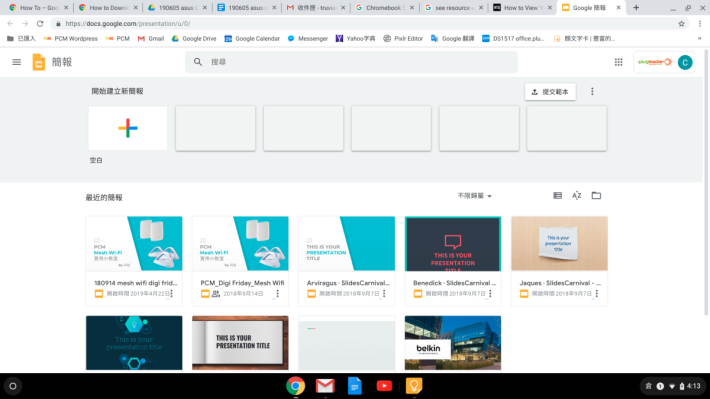Open template gallery more options menu

(x=592, y=91)
